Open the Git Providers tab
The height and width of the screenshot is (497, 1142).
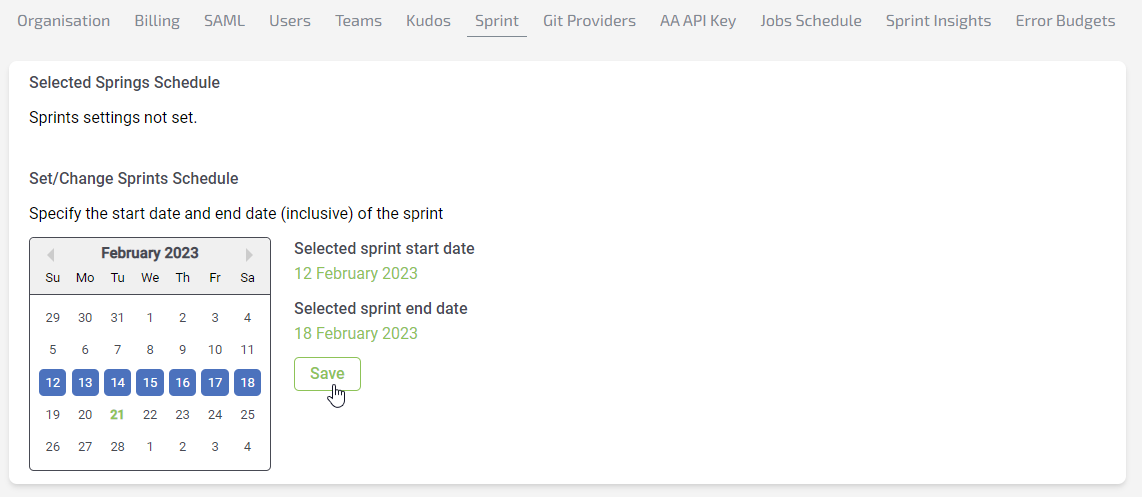coord(589,21)
